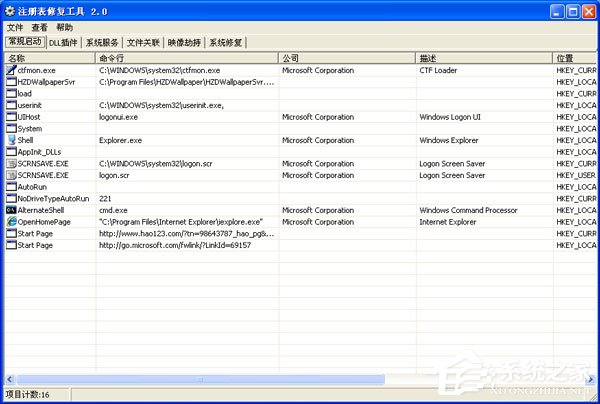
Task: Click the OpenHomePage Internet Explorer icon
Action: [x=11, y=222]
